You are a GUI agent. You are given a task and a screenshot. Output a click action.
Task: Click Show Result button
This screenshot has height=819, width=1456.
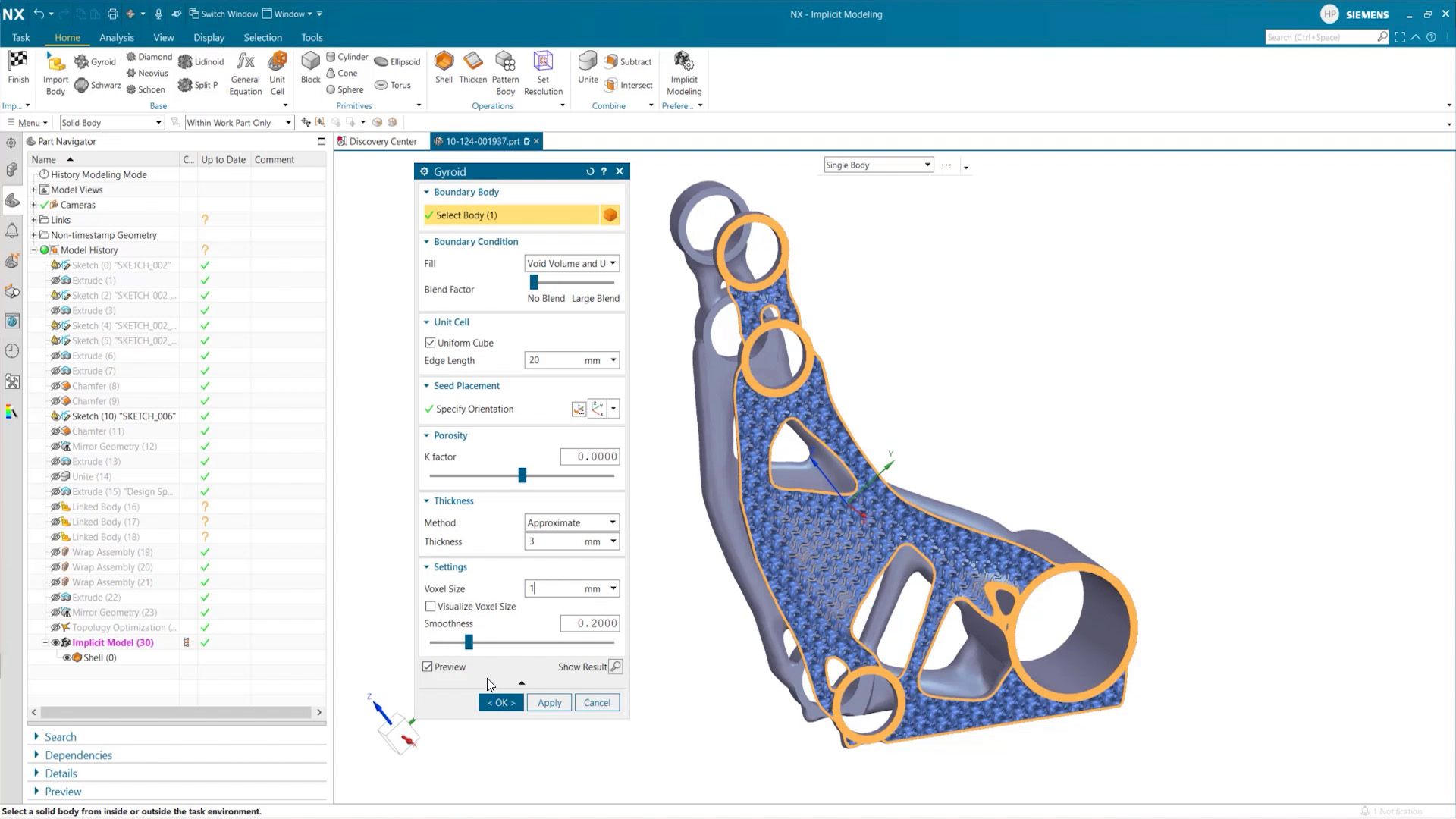pos(615,667)
